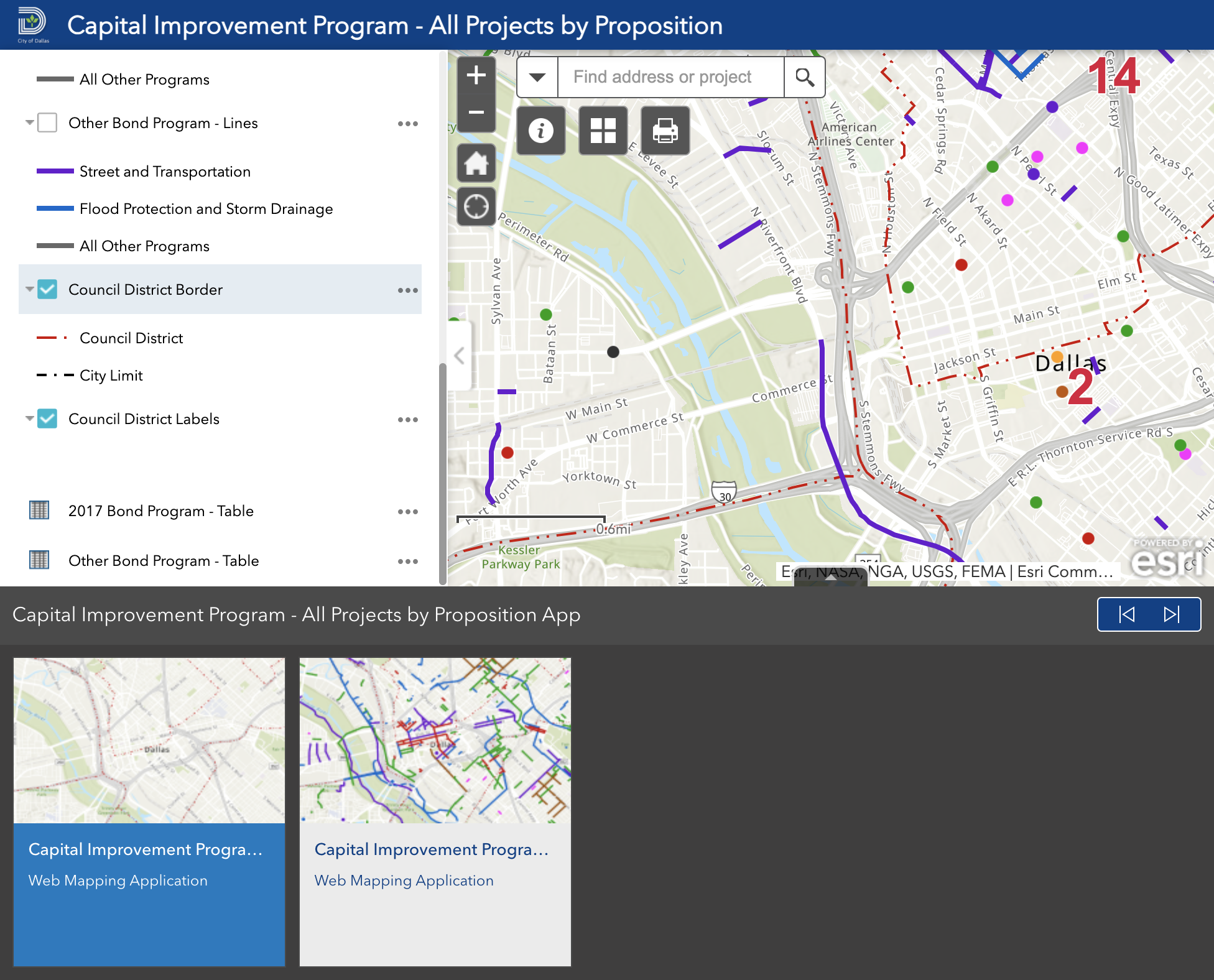
Task: Click the 2017 Bond Program table icon
Action: [x=39, y=511]
